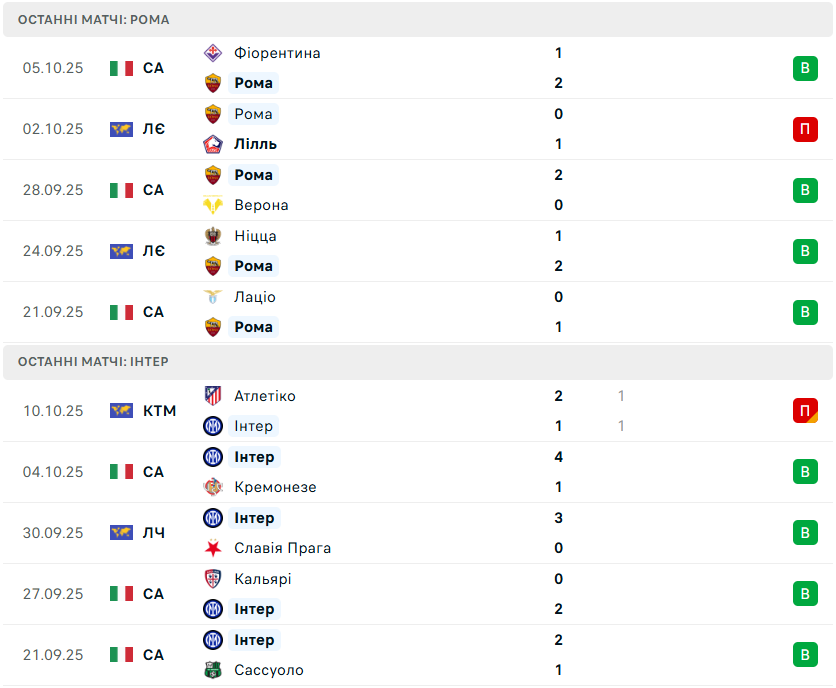Click the Cremonese club crest icon
Screen dimensions: 836x688
213,487
